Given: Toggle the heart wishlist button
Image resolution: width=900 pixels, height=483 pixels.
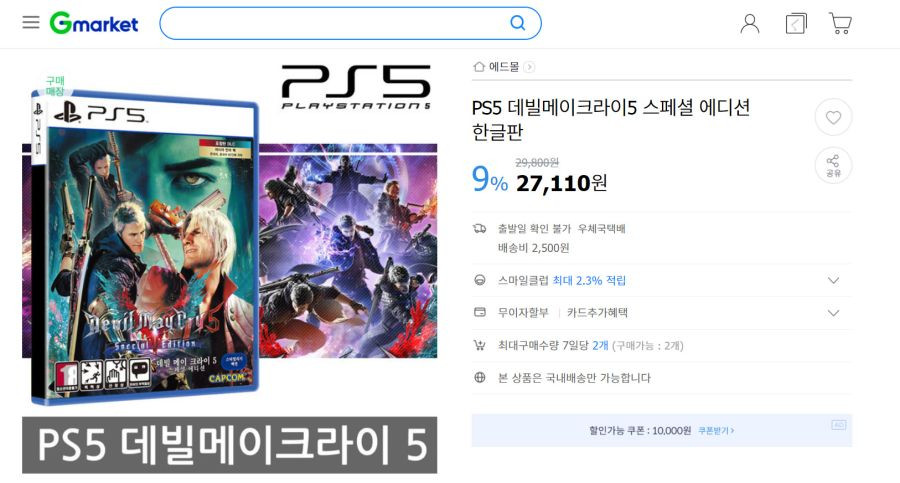Looking at the screenshot, I should coord(833,117).
